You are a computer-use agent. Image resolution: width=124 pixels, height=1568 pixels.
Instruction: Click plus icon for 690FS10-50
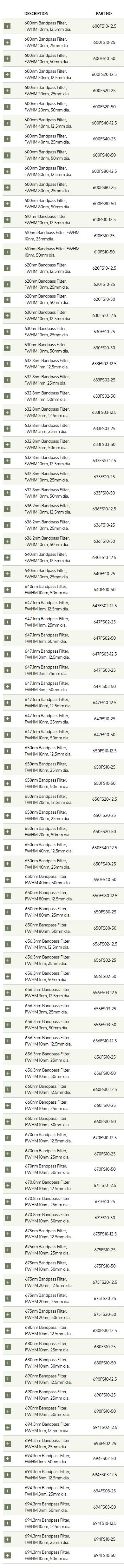[x=7, y=1411]
